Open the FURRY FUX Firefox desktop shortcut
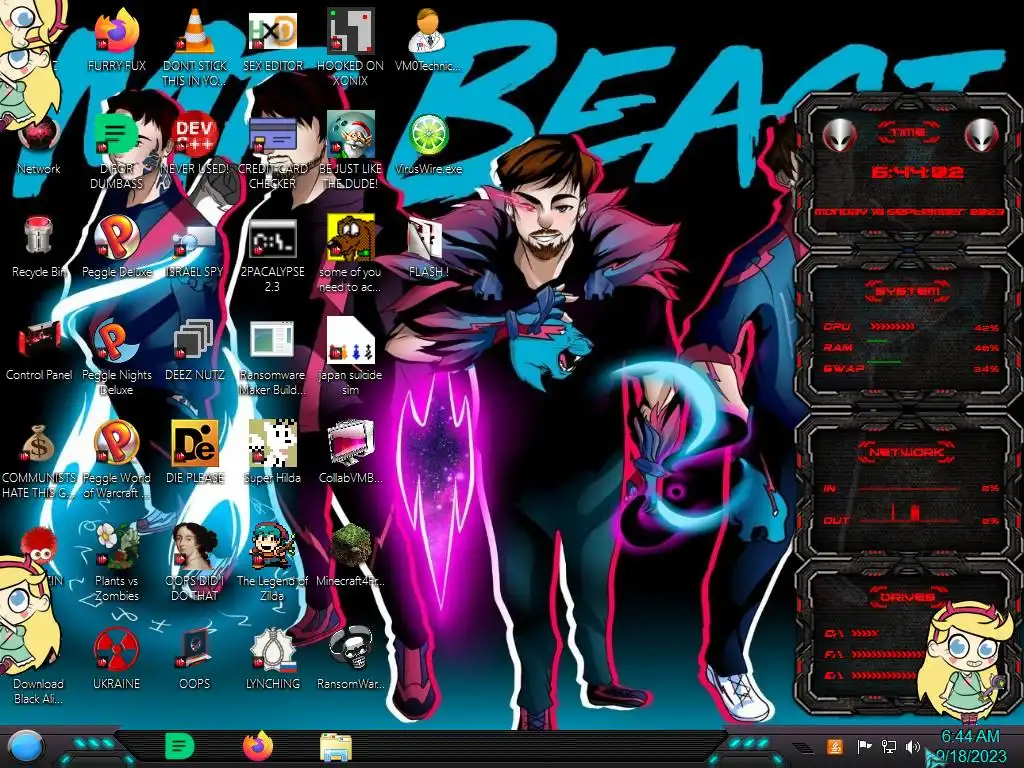 (116, 31)
